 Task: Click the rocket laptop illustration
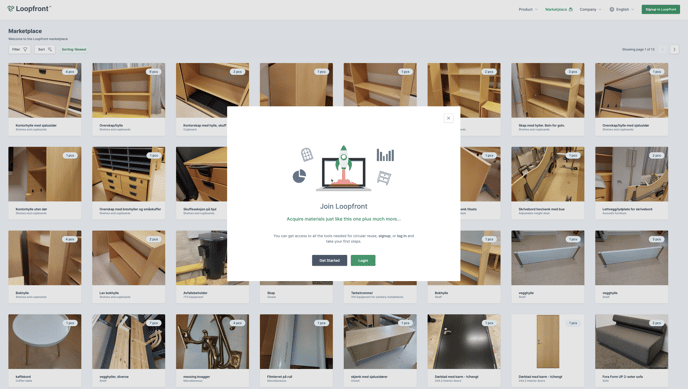pyautogui.click(x=344, y=168)
